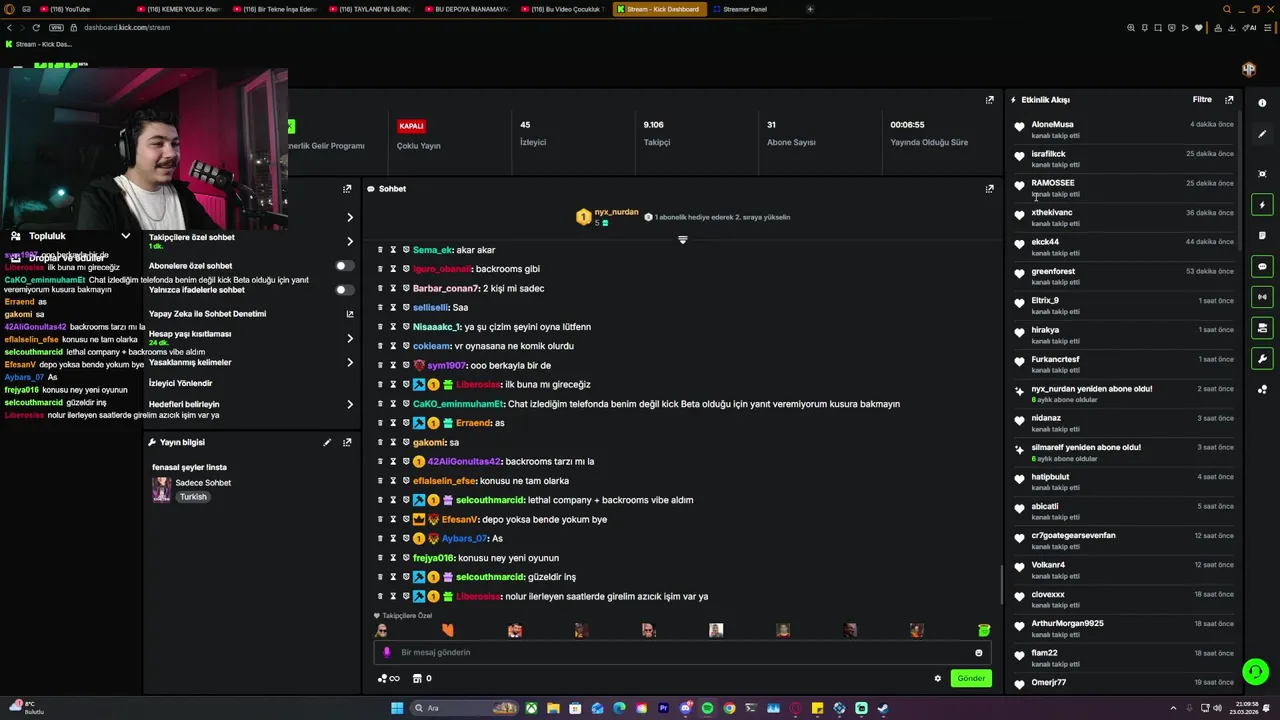The height and width of the screenshot is (720, 1280).
Task: Pop out the Sohbet chat panel
Action: coord(989,188)
